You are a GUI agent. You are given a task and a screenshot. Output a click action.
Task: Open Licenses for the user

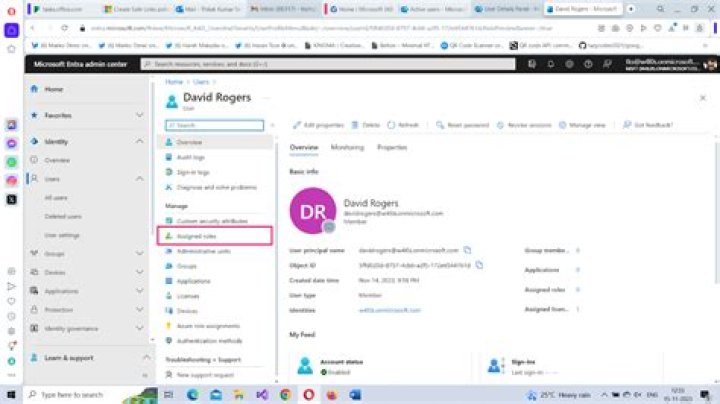tap(187, 296)
